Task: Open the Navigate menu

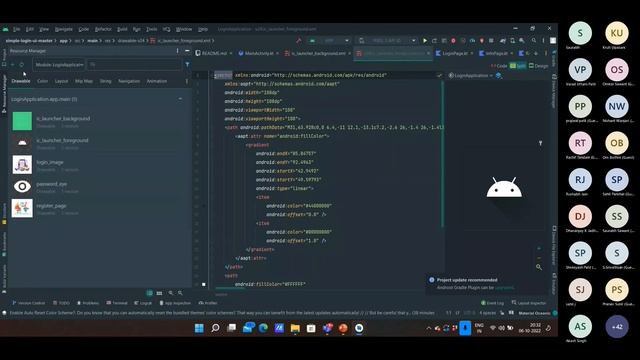Action: tap(63, 29)
